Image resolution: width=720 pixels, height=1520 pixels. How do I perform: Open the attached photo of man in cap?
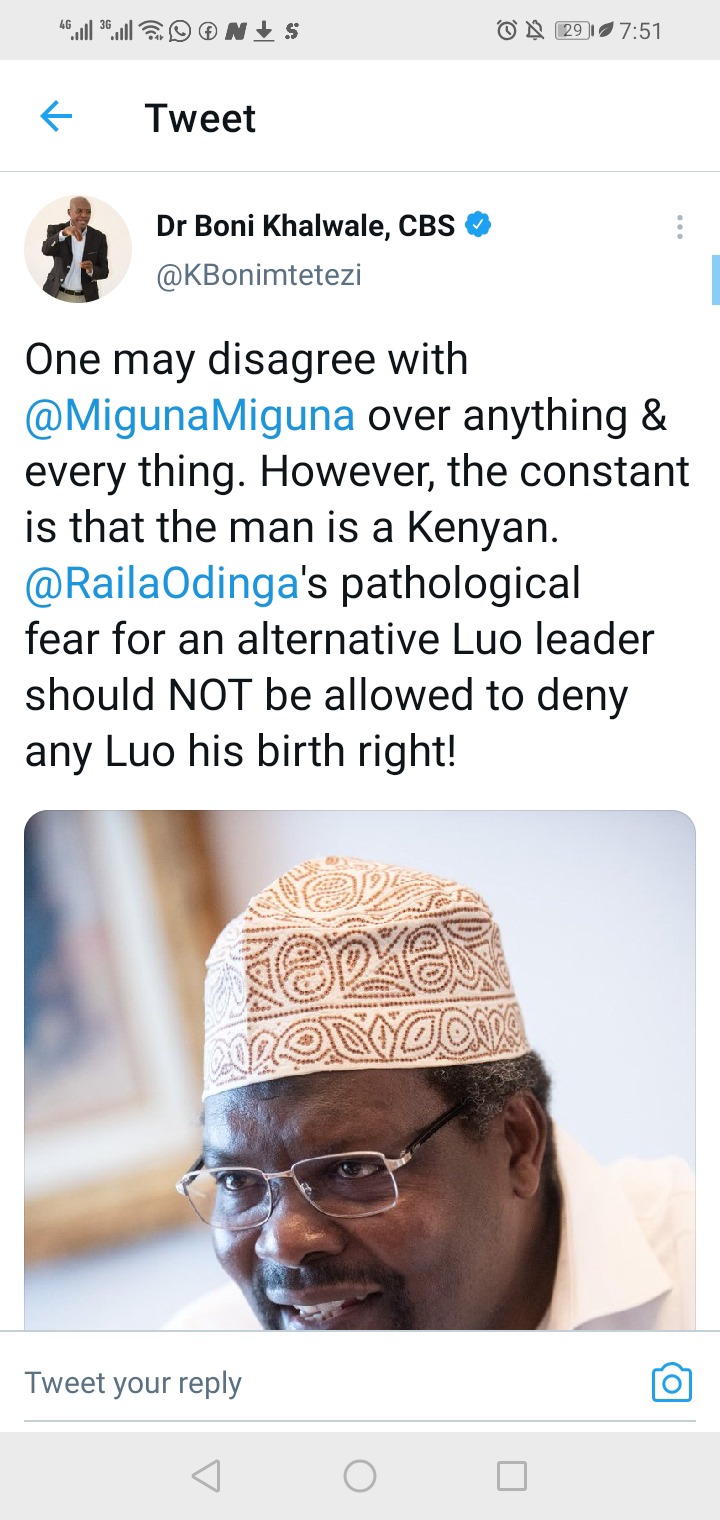[360, 1070]
